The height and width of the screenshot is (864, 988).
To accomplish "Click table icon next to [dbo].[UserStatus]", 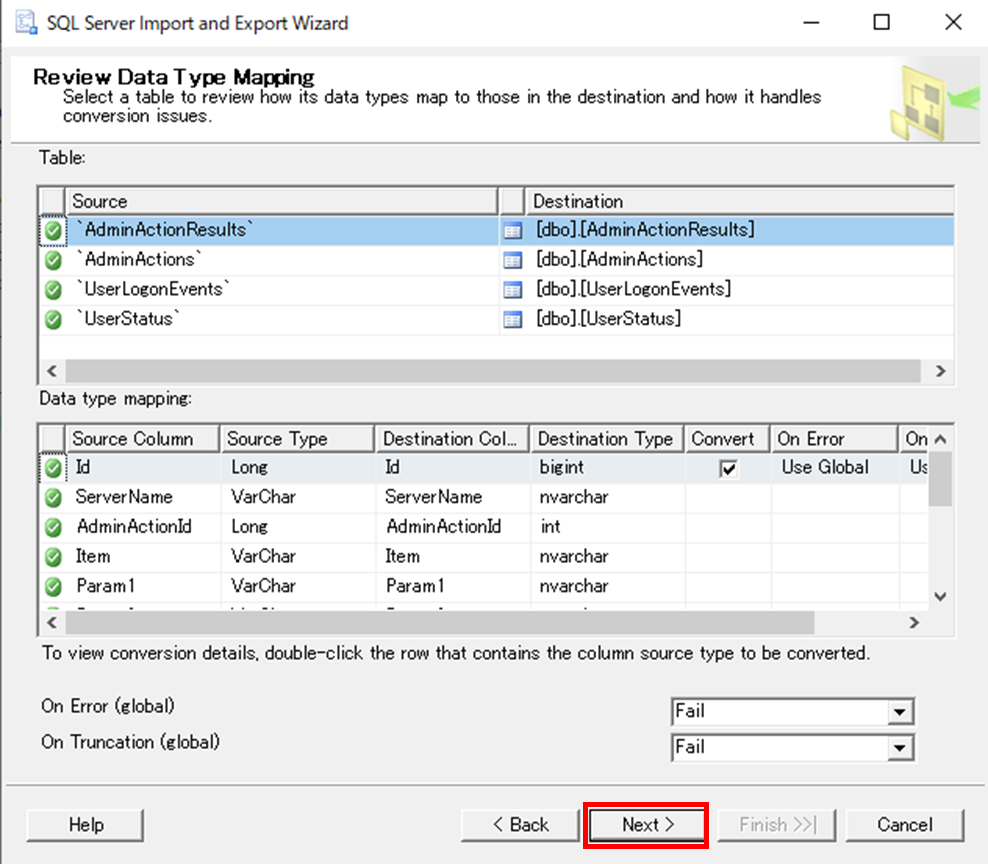I will point(513,320).
